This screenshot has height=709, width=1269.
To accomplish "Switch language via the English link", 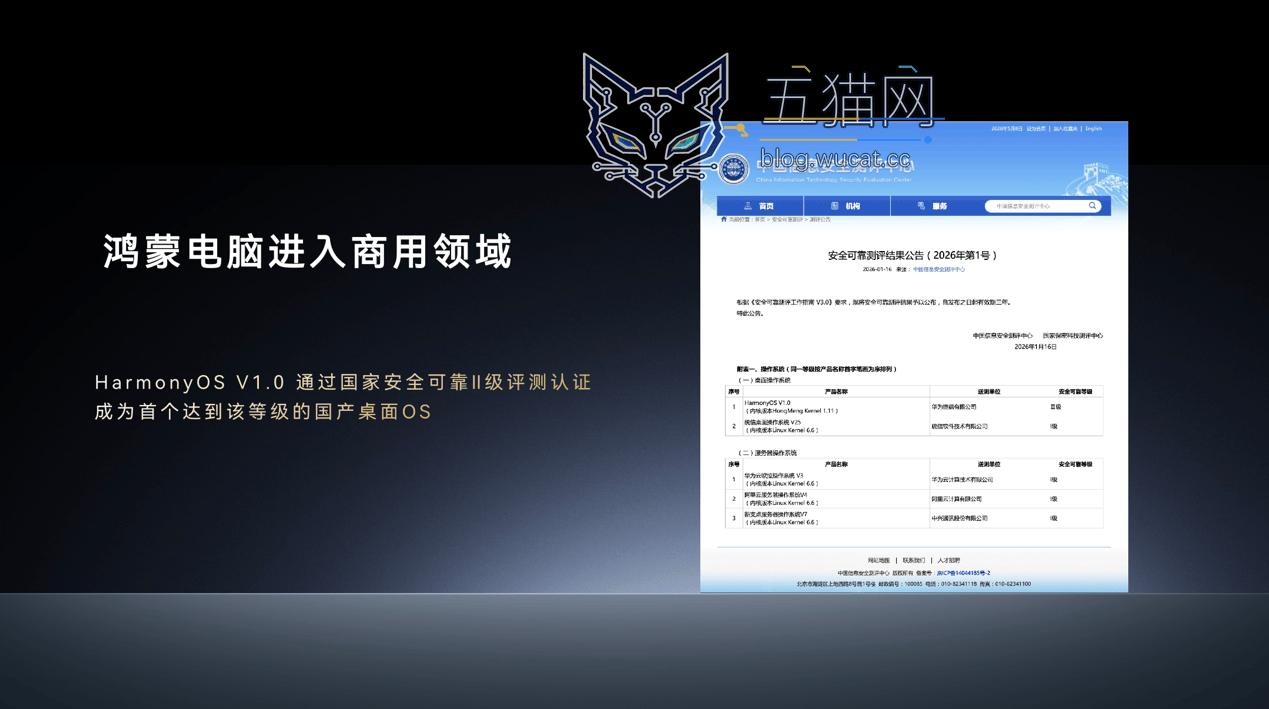I will click(x=1094, y=129).
